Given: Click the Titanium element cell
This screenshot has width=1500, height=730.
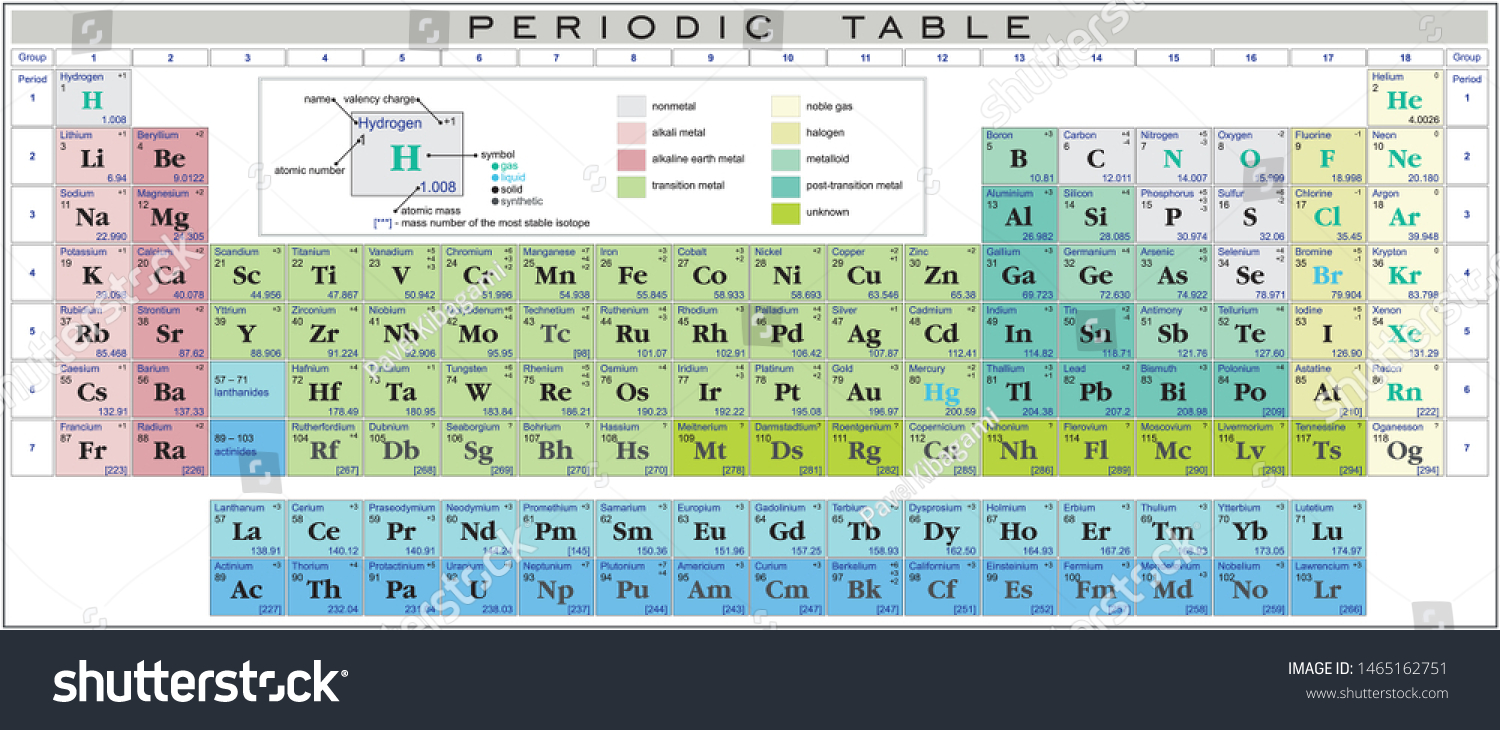Looking at the screenshot, I should (x=324, y=273).
